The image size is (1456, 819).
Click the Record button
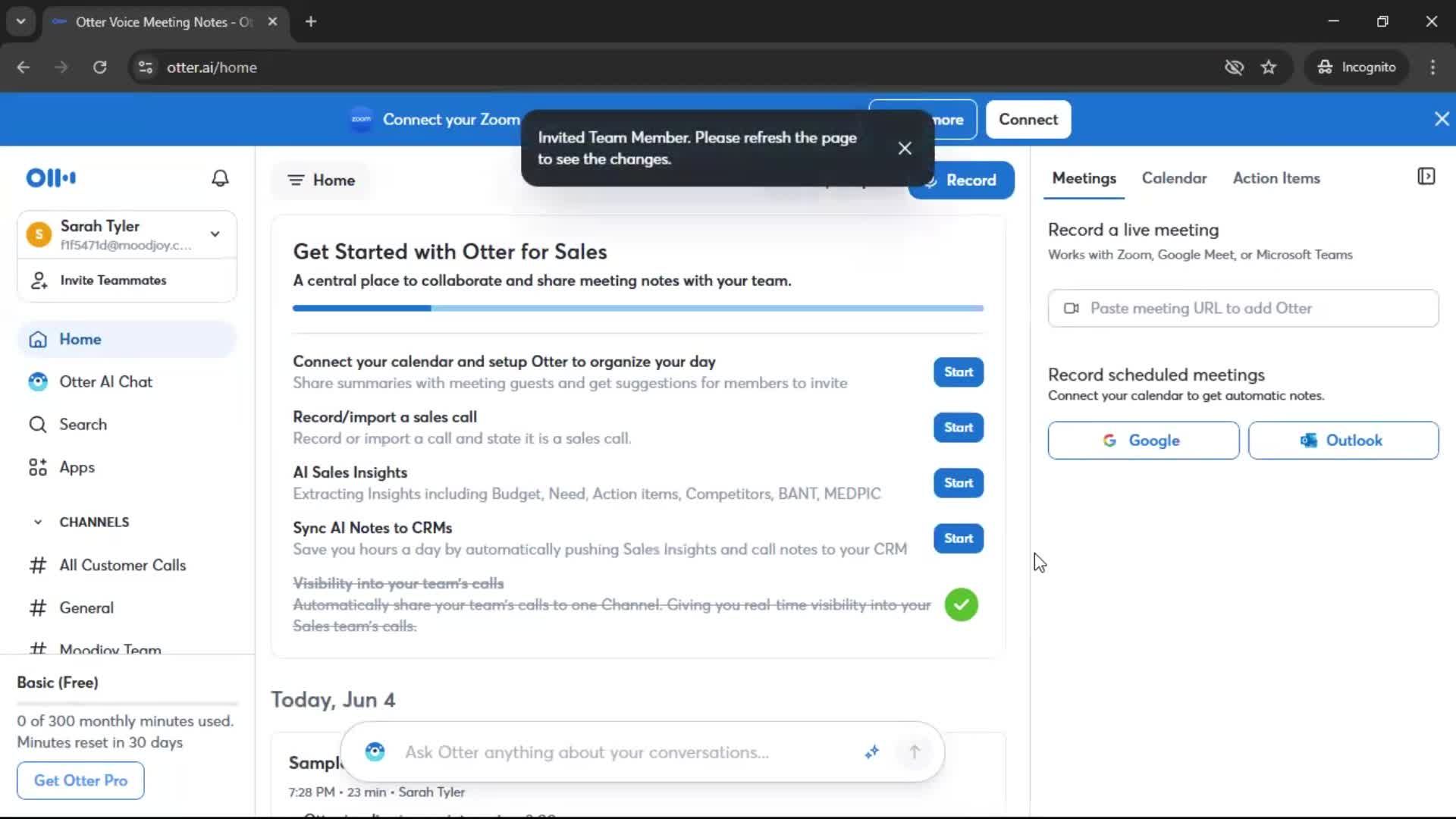click(961, 180)
